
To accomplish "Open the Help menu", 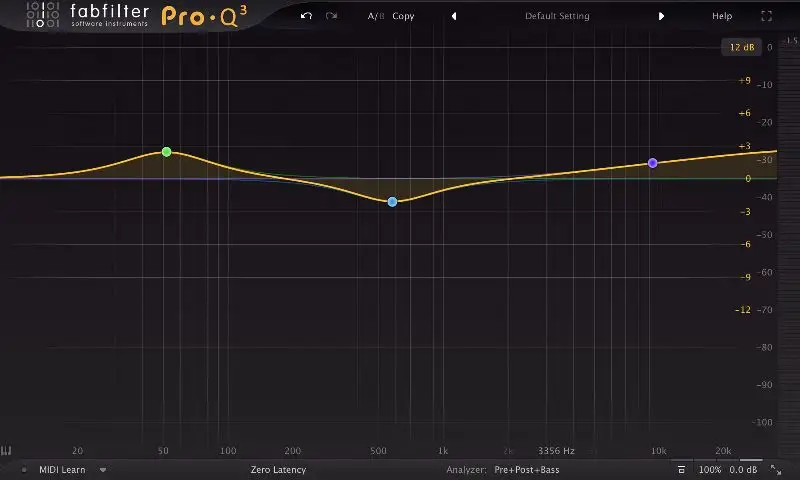I will click(x=721, y=16).
